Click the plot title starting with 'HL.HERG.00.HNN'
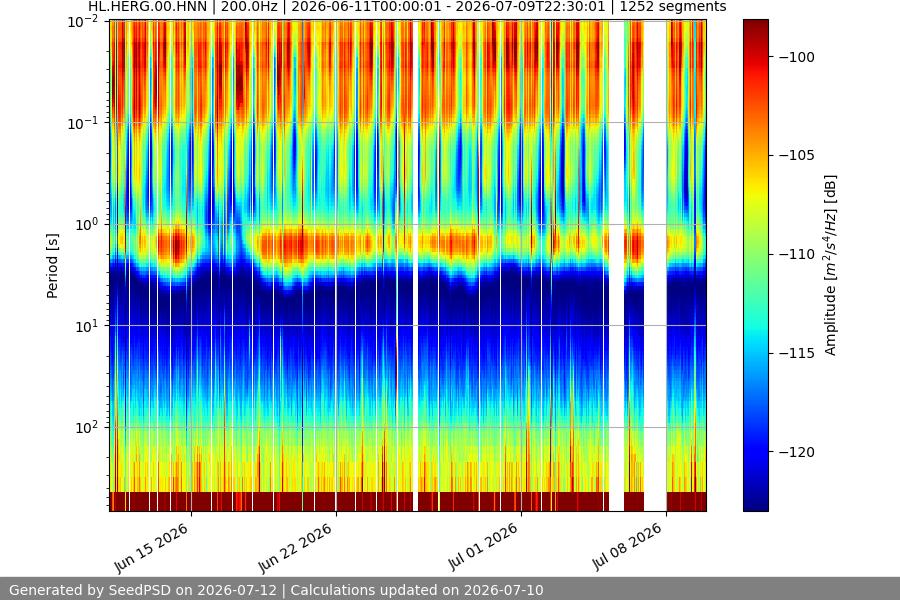900x600 pixels. click(x=407, y=7)
